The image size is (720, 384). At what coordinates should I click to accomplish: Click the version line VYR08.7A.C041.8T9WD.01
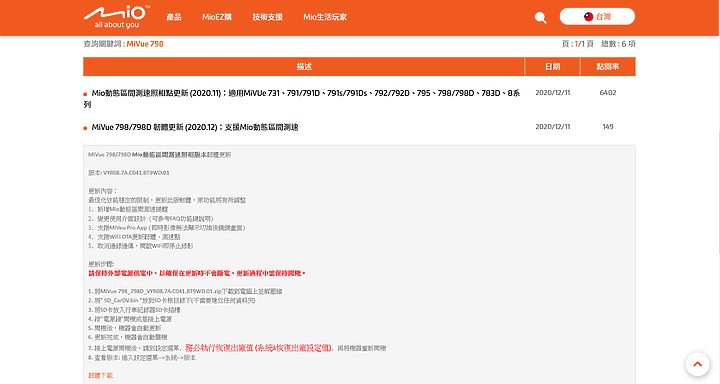(x=129, y=173)
